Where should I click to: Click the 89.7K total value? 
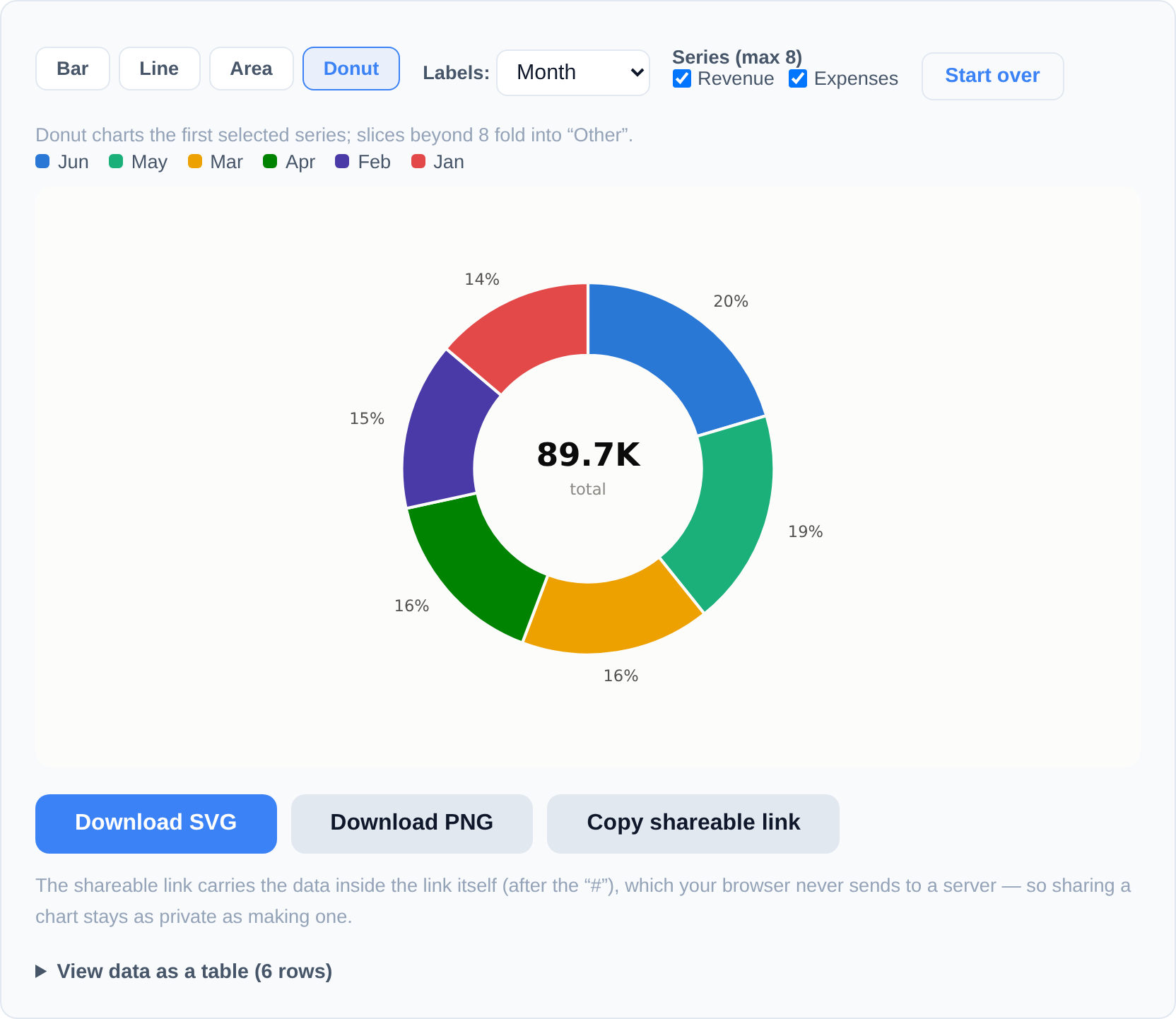coord(589,454)
